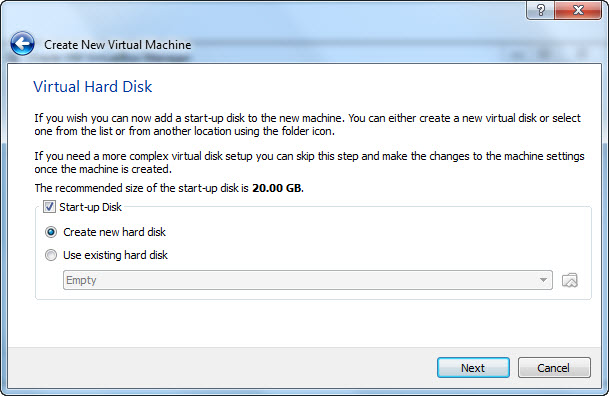Open the Empty hard disk combo box
Image resolution: width=609 pixels, height=396 pixels.
308,280
